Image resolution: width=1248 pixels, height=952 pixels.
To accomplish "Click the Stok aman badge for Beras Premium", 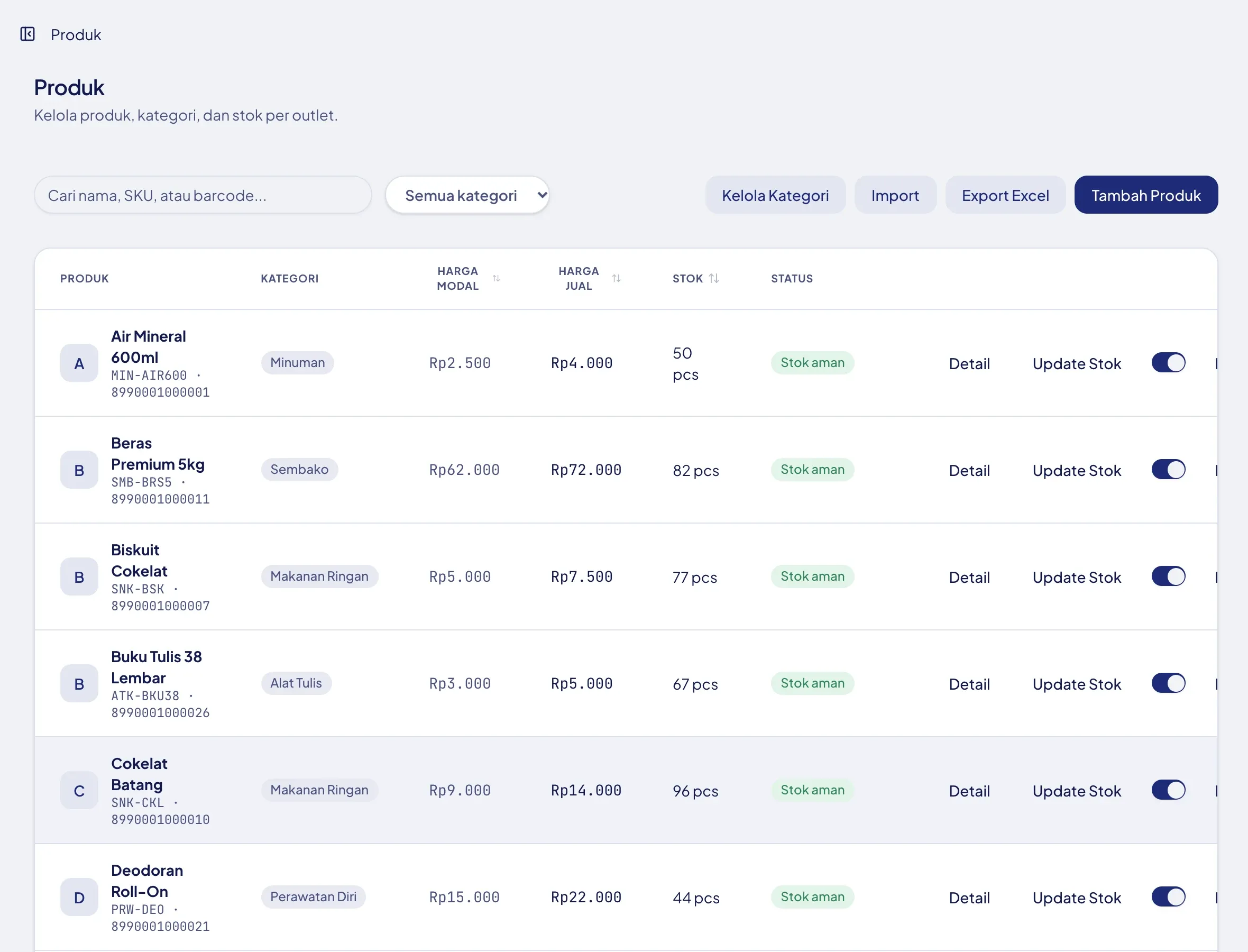I will (812, 469).
